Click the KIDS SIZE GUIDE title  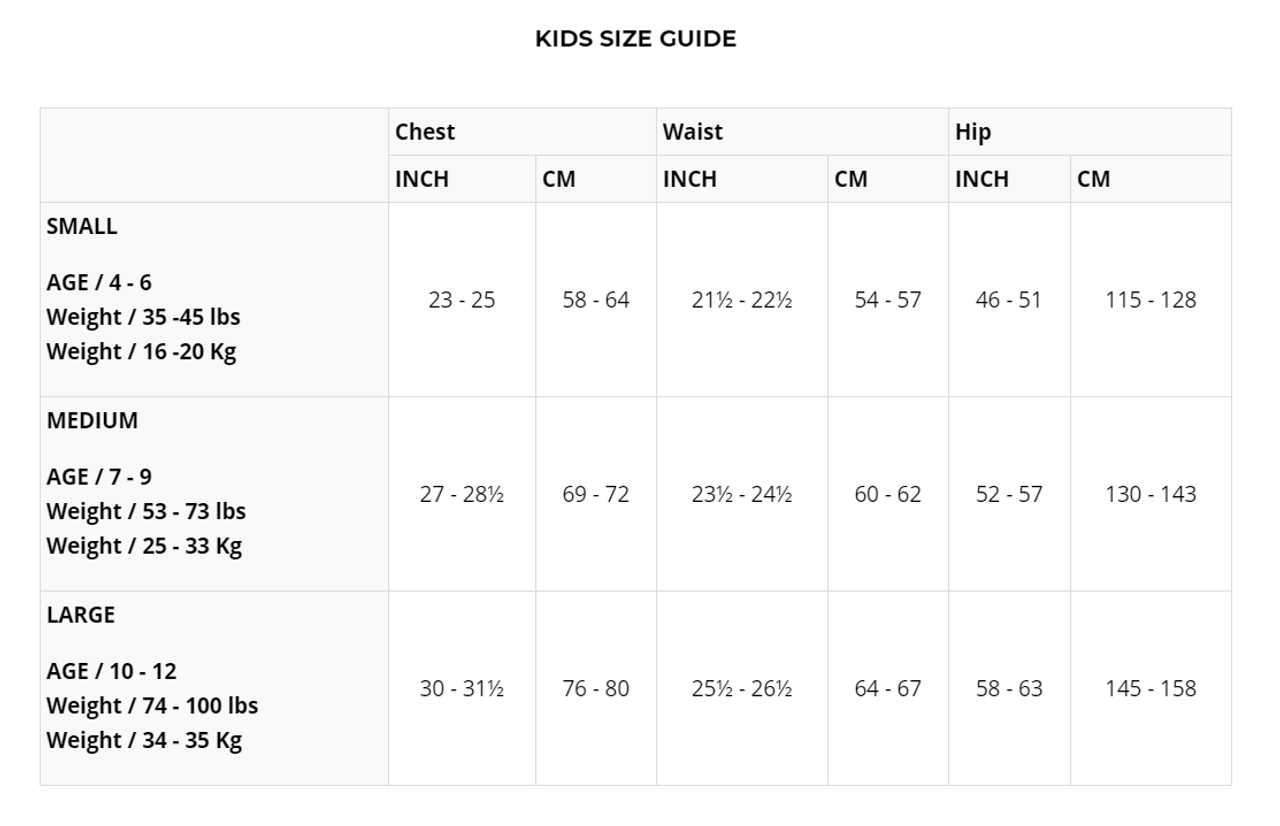(635, 39)
